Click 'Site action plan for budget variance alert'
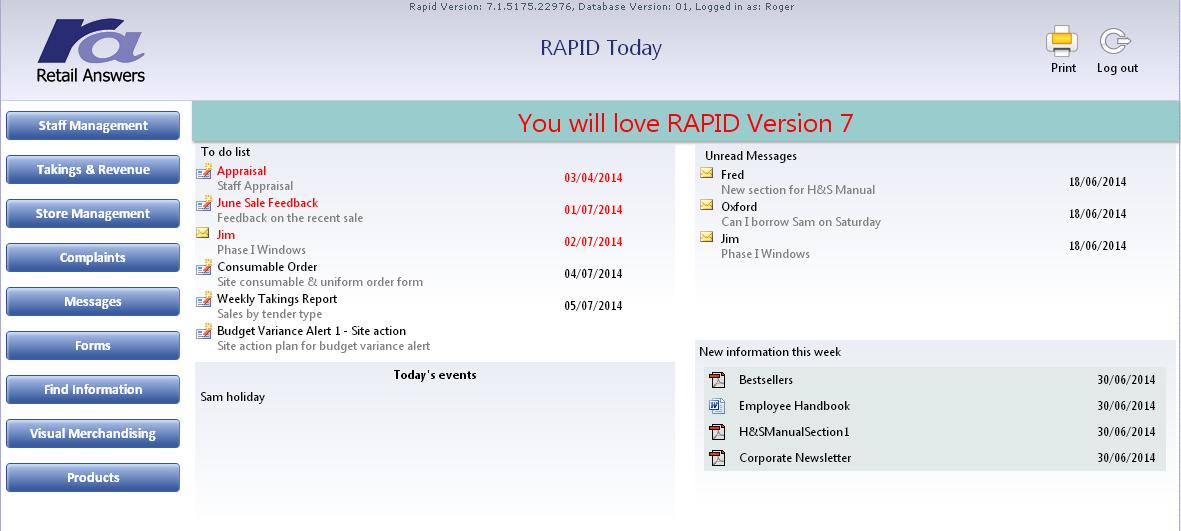Screen dimensions: 1181x531 click(324, 346)
